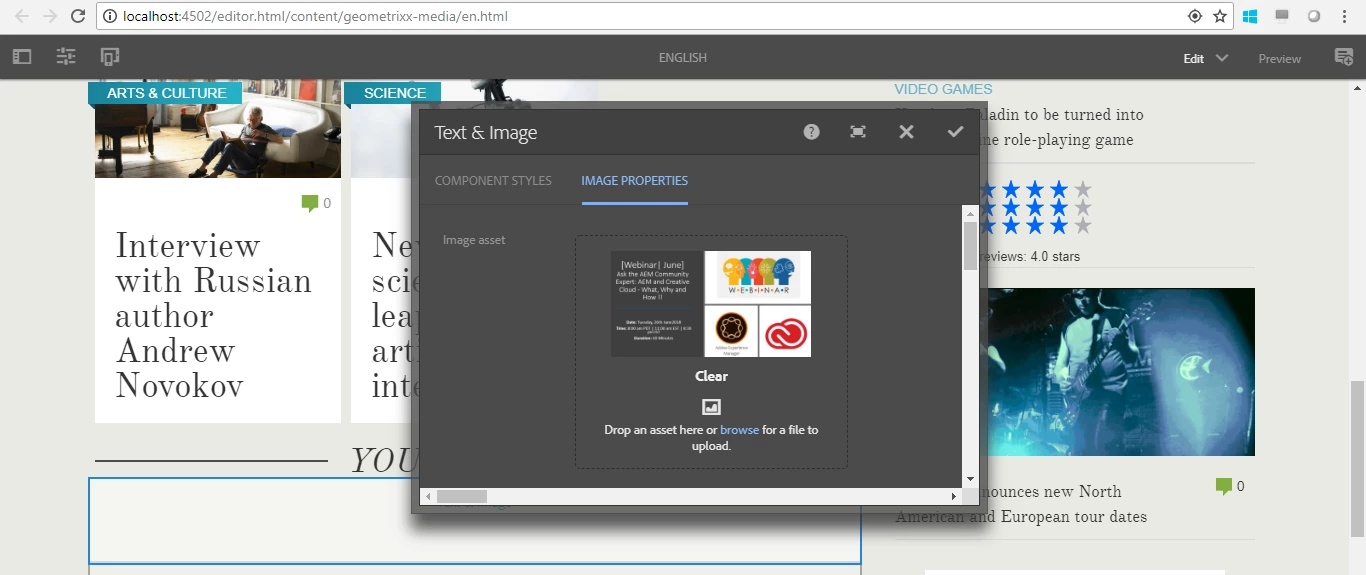
Task: Open the annotations icon in toolbar
Action: 1345,58
